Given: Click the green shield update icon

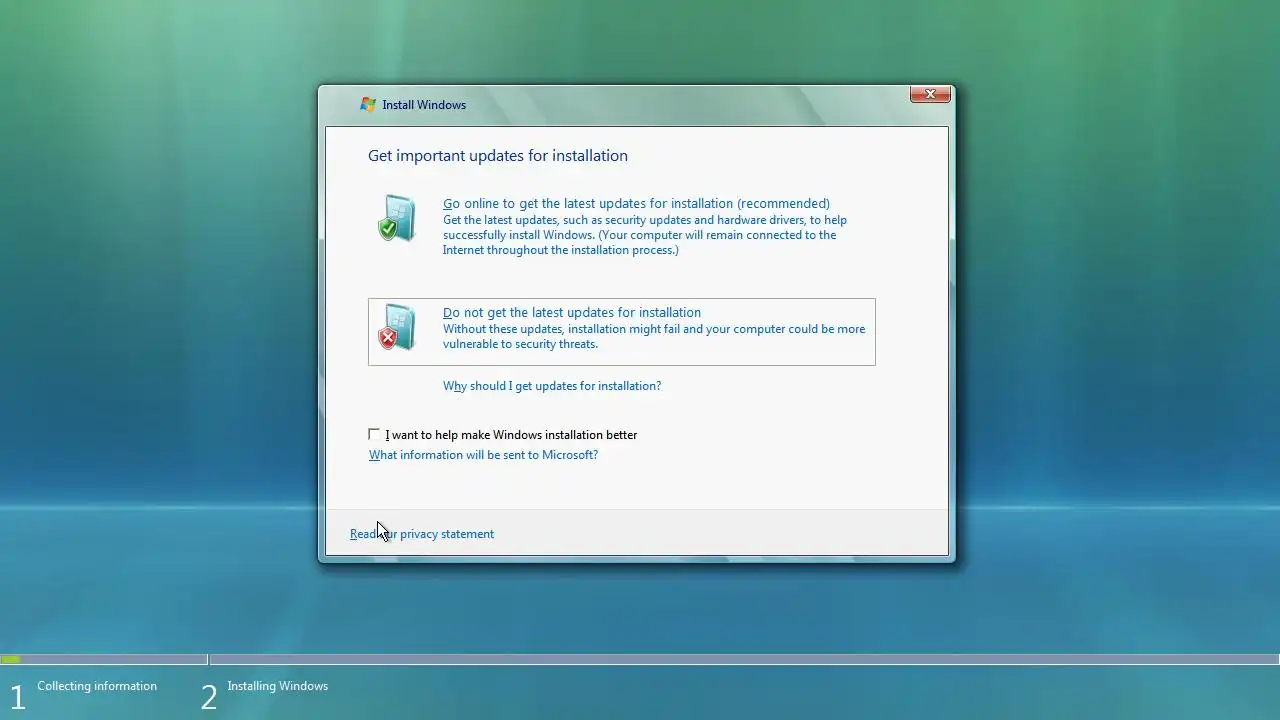Looking at the screenshot, I should tap(397, 219).
